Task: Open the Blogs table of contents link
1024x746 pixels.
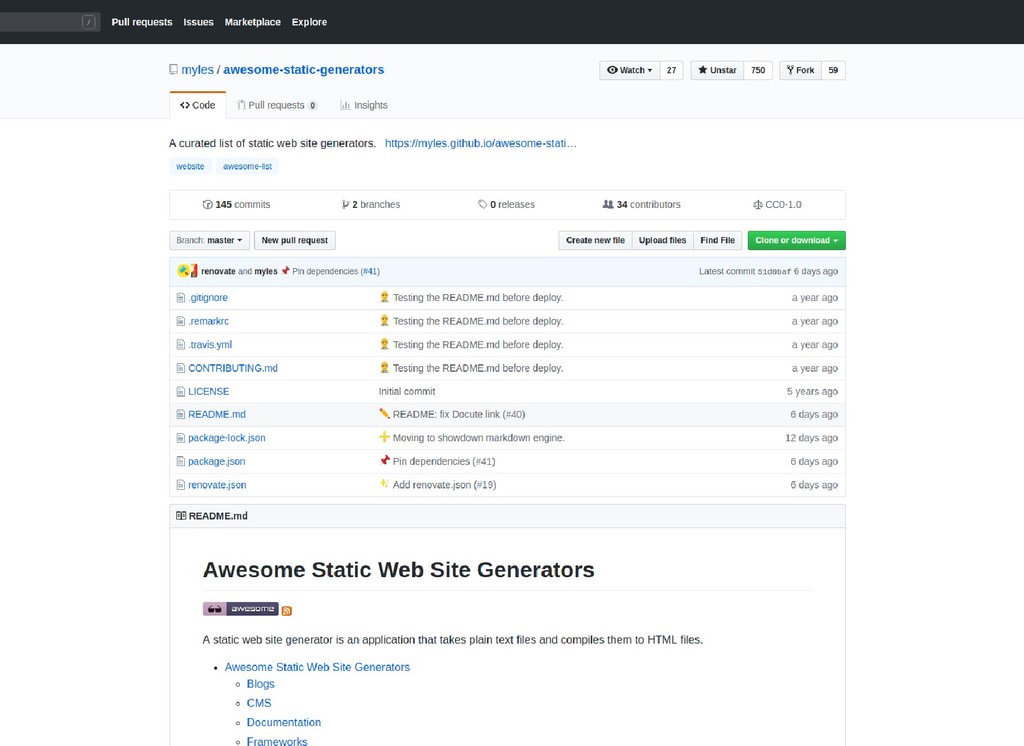Action: tap(261, 684)
